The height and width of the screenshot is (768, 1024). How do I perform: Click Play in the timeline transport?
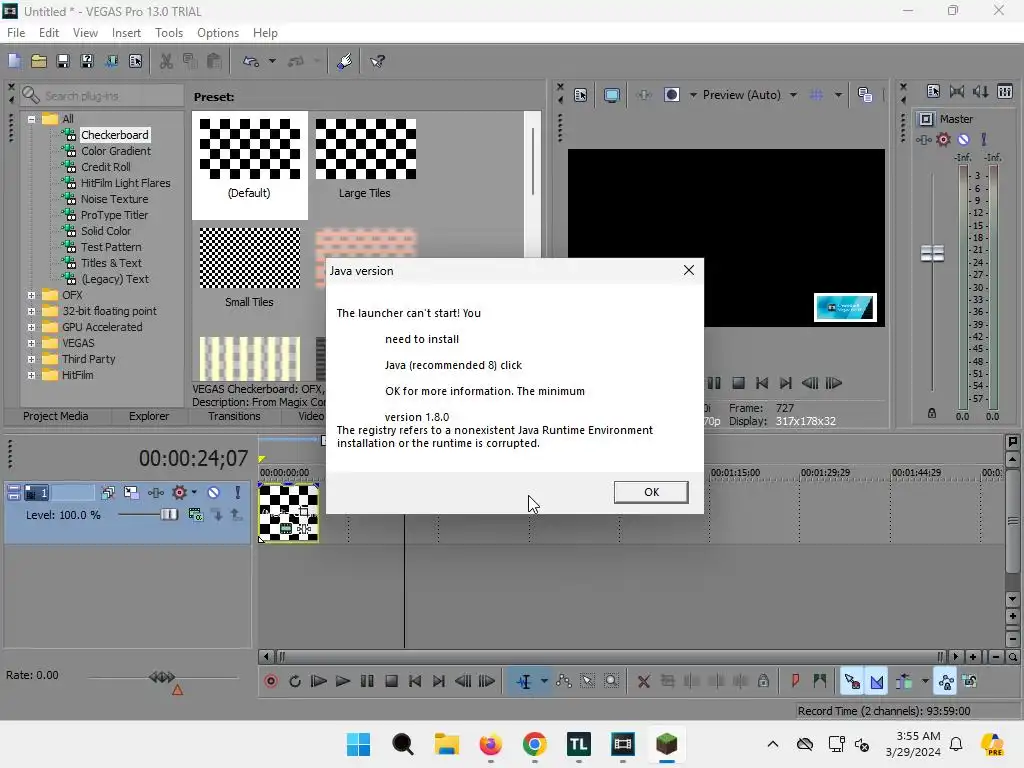(x=342, y=681)
